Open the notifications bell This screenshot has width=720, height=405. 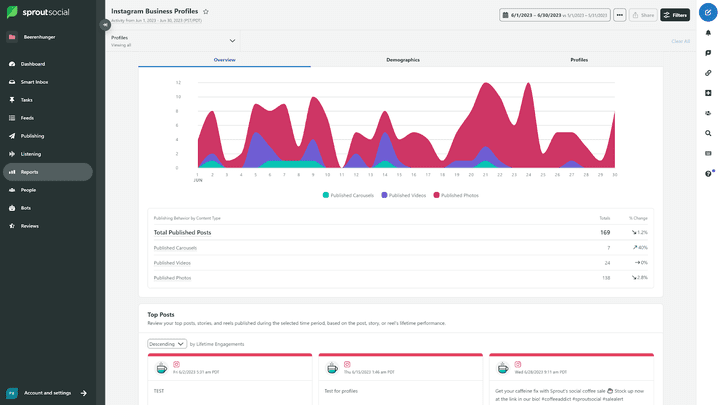708,33
